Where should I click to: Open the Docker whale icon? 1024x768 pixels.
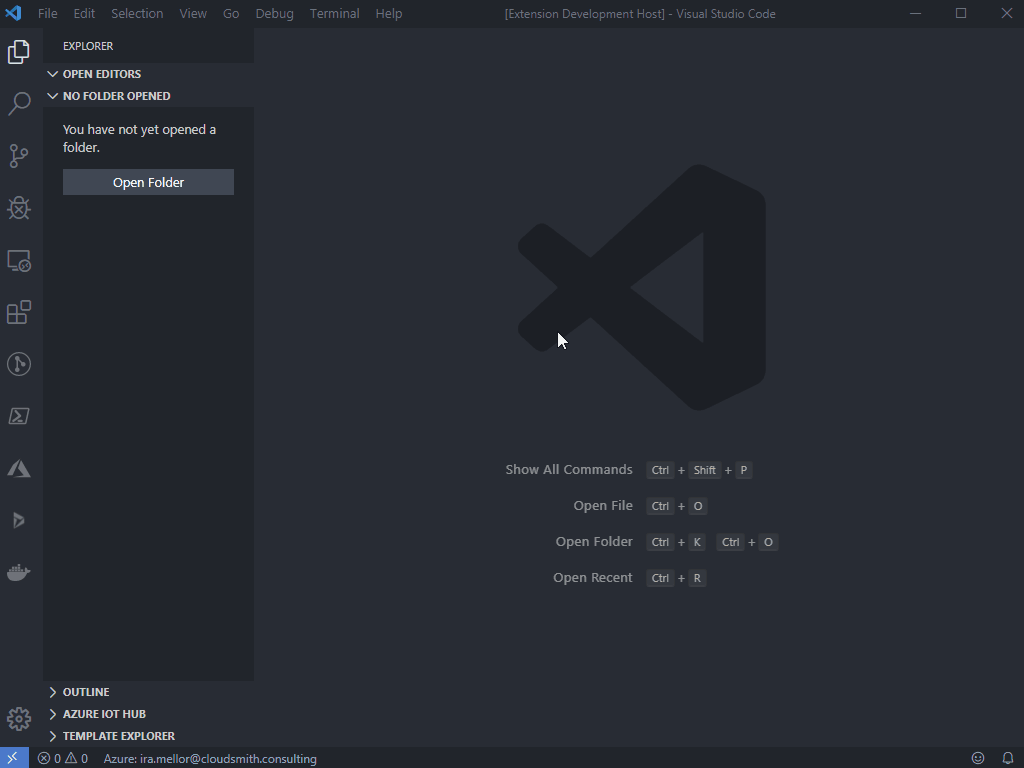19,572
